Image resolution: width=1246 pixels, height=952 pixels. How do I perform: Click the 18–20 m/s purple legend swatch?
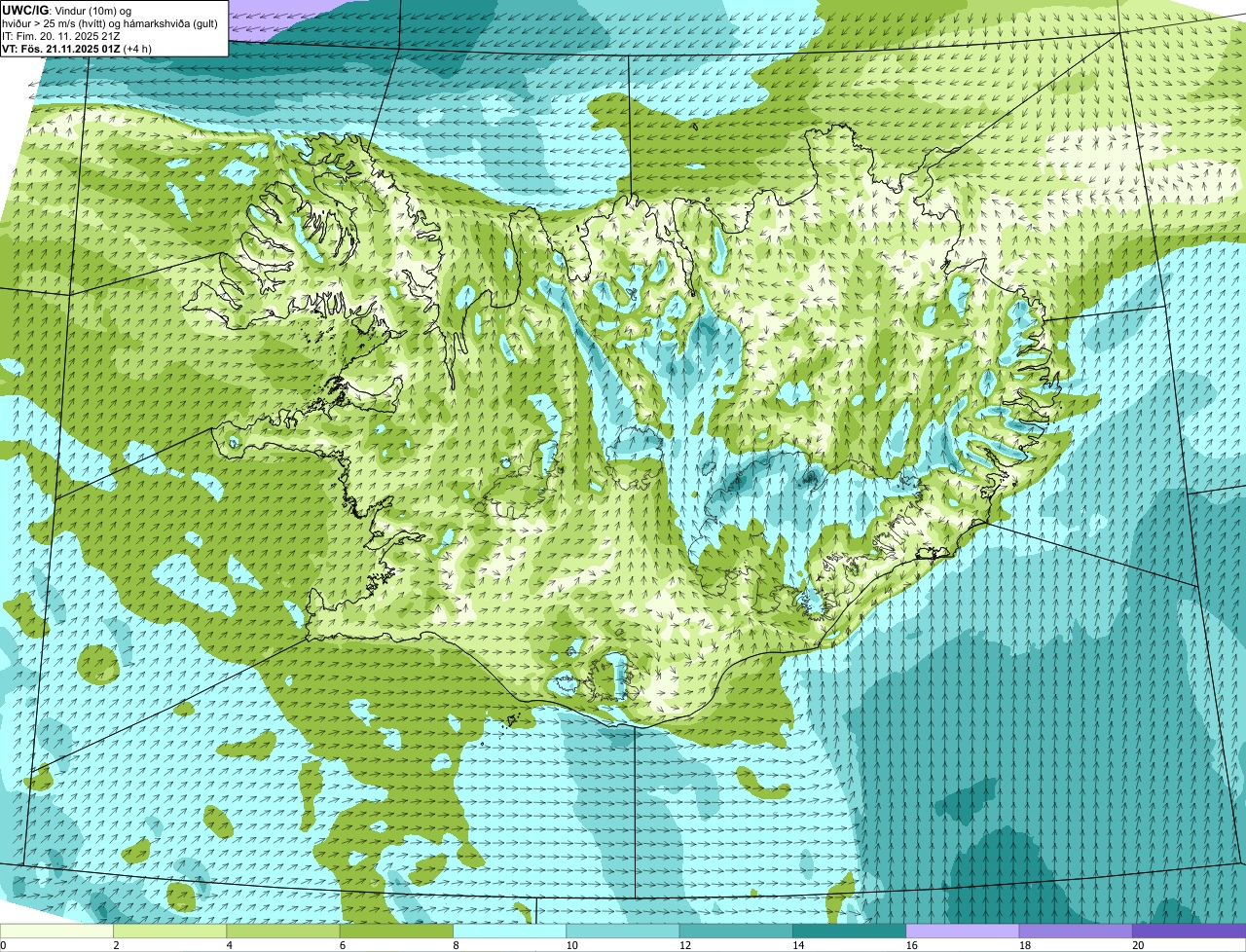pyautogui.click(x=1076, y=931)
